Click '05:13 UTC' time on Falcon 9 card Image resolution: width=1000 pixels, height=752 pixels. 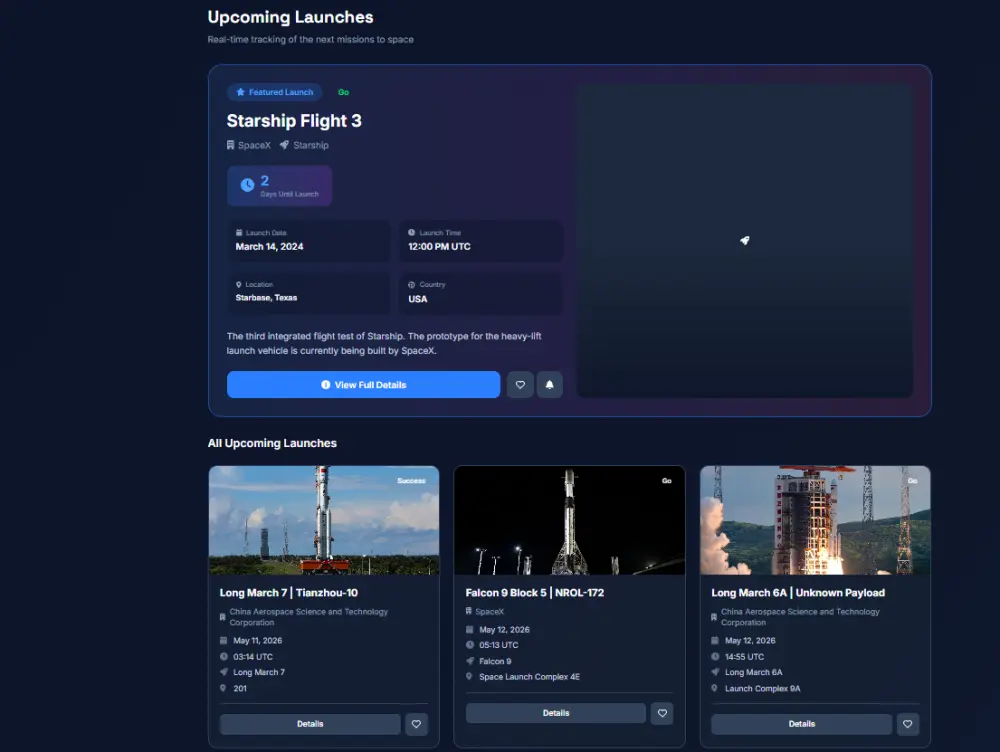499,645
